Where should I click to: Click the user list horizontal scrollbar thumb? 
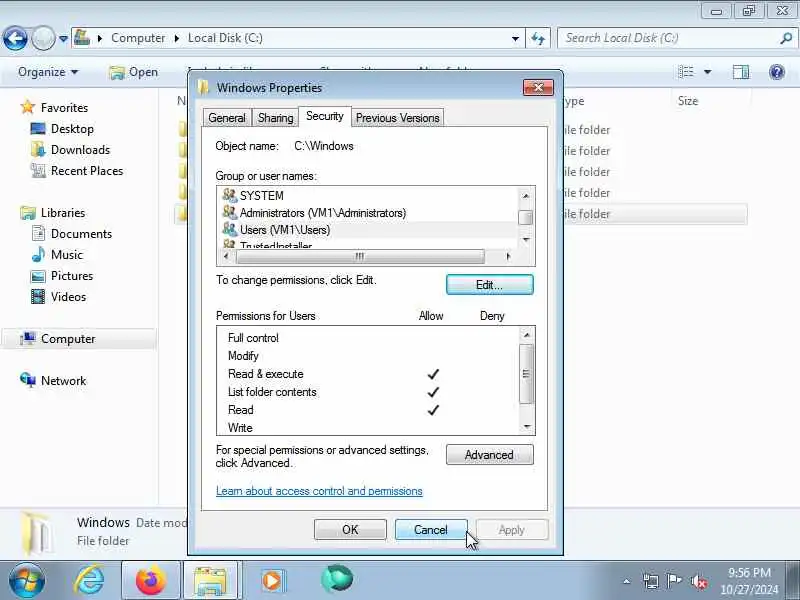[360, 256]
